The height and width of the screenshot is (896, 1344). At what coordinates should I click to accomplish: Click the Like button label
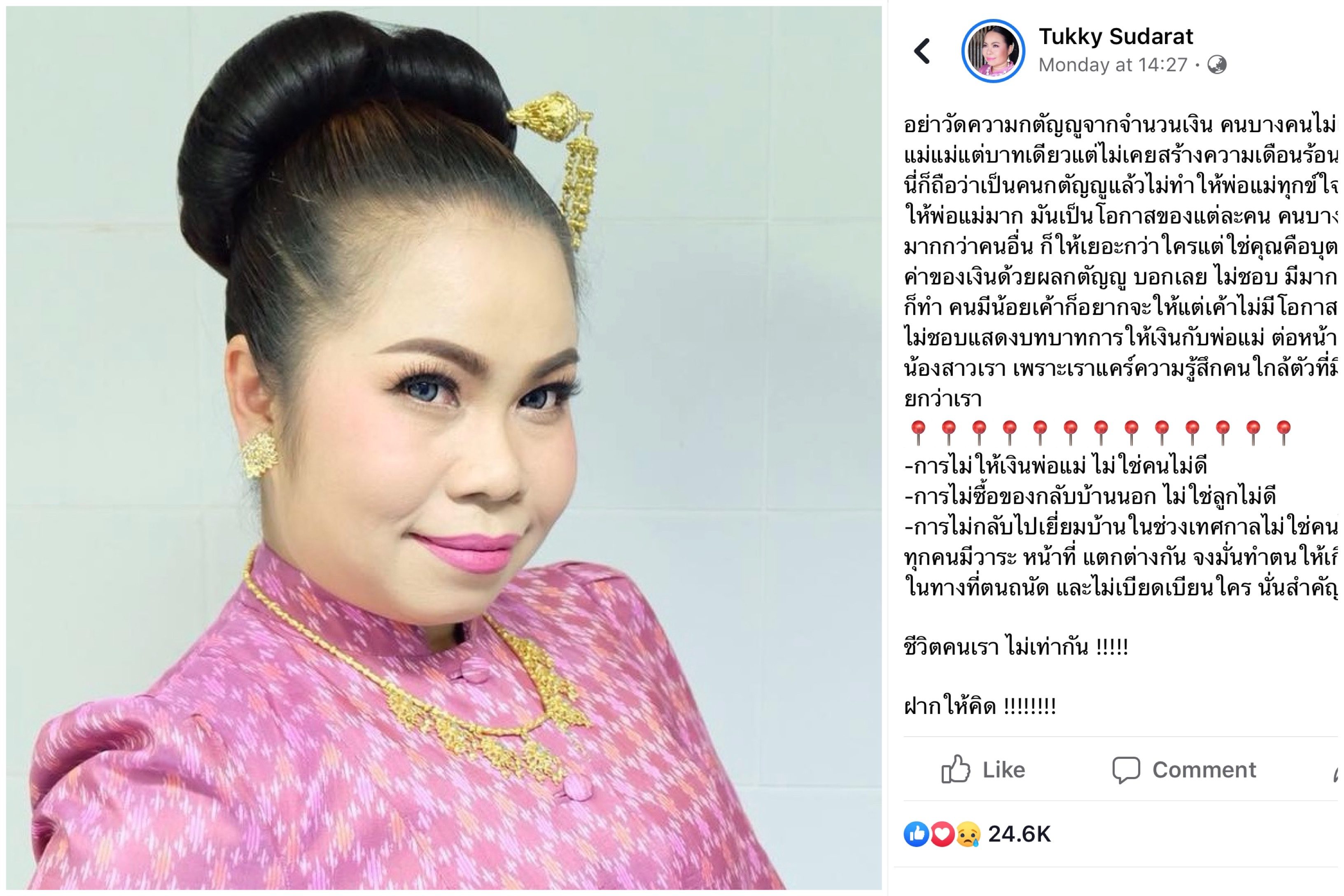(x=1003, y=770)
